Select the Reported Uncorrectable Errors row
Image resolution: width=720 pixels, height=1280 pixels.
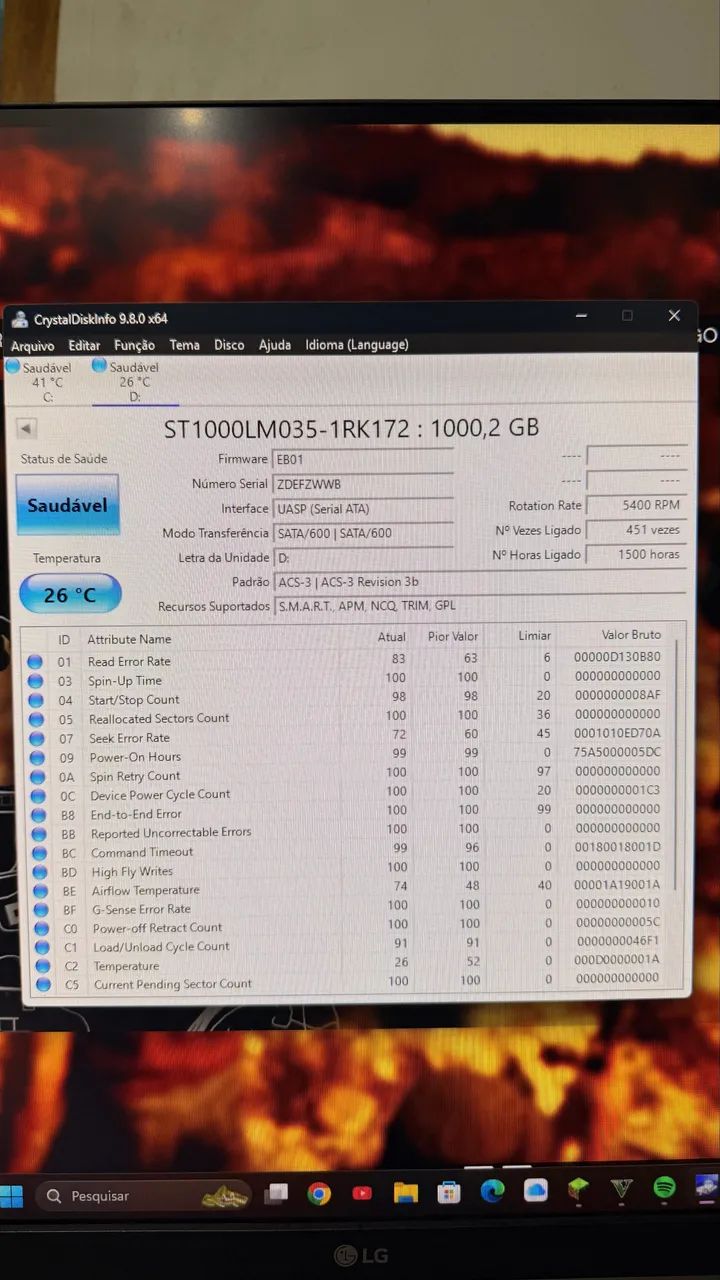pos(346,832)
